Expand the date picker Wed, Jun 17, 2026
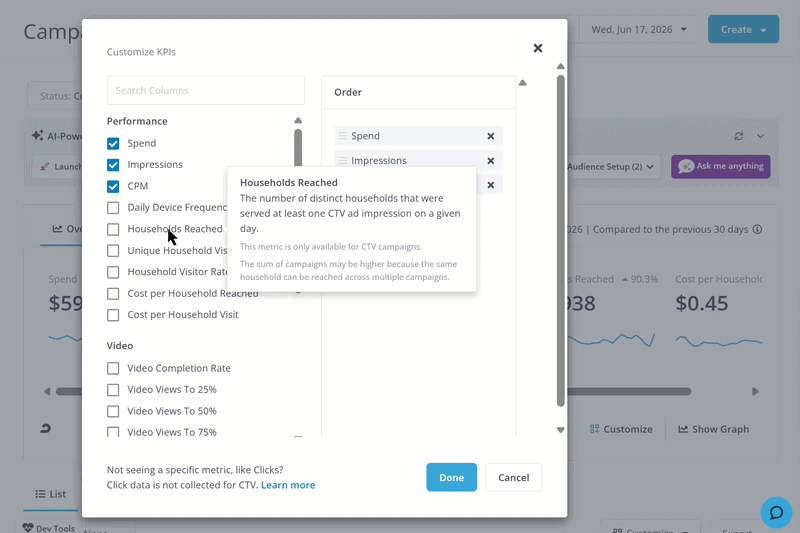 click(639, 30)
